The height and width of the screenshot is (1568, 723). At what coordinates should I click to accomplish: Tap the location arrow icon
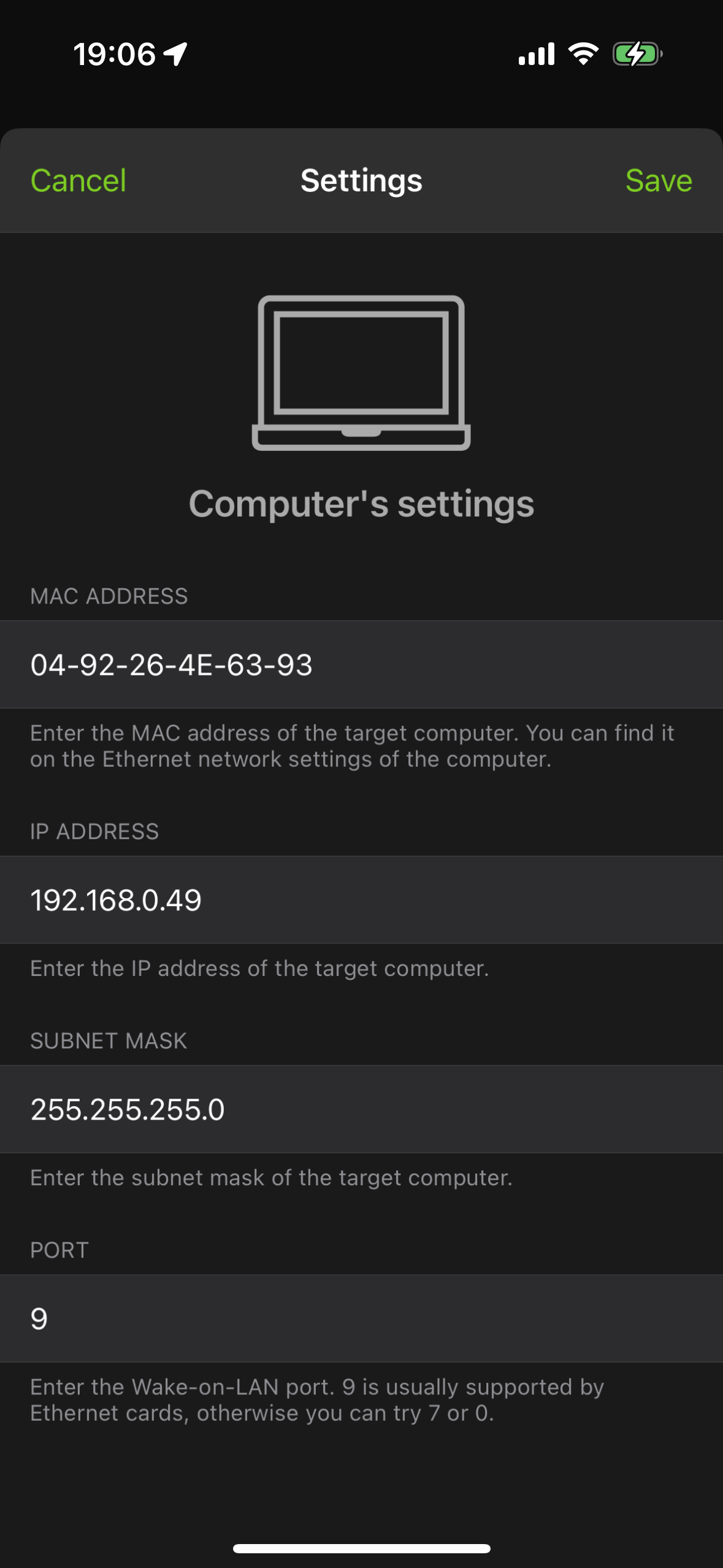(176, 54)
